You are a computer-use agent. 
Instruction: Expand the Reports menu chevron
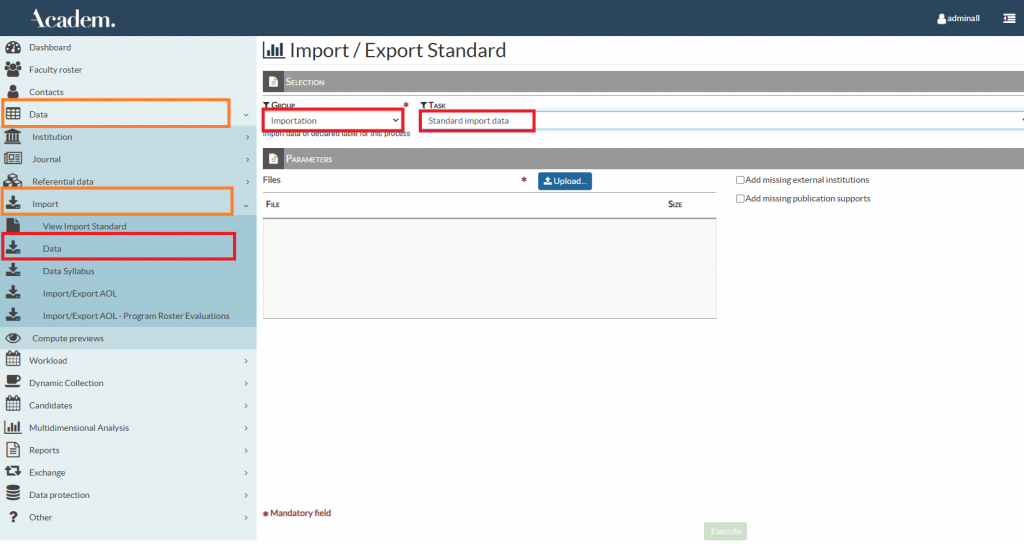[x=246, y=450]
